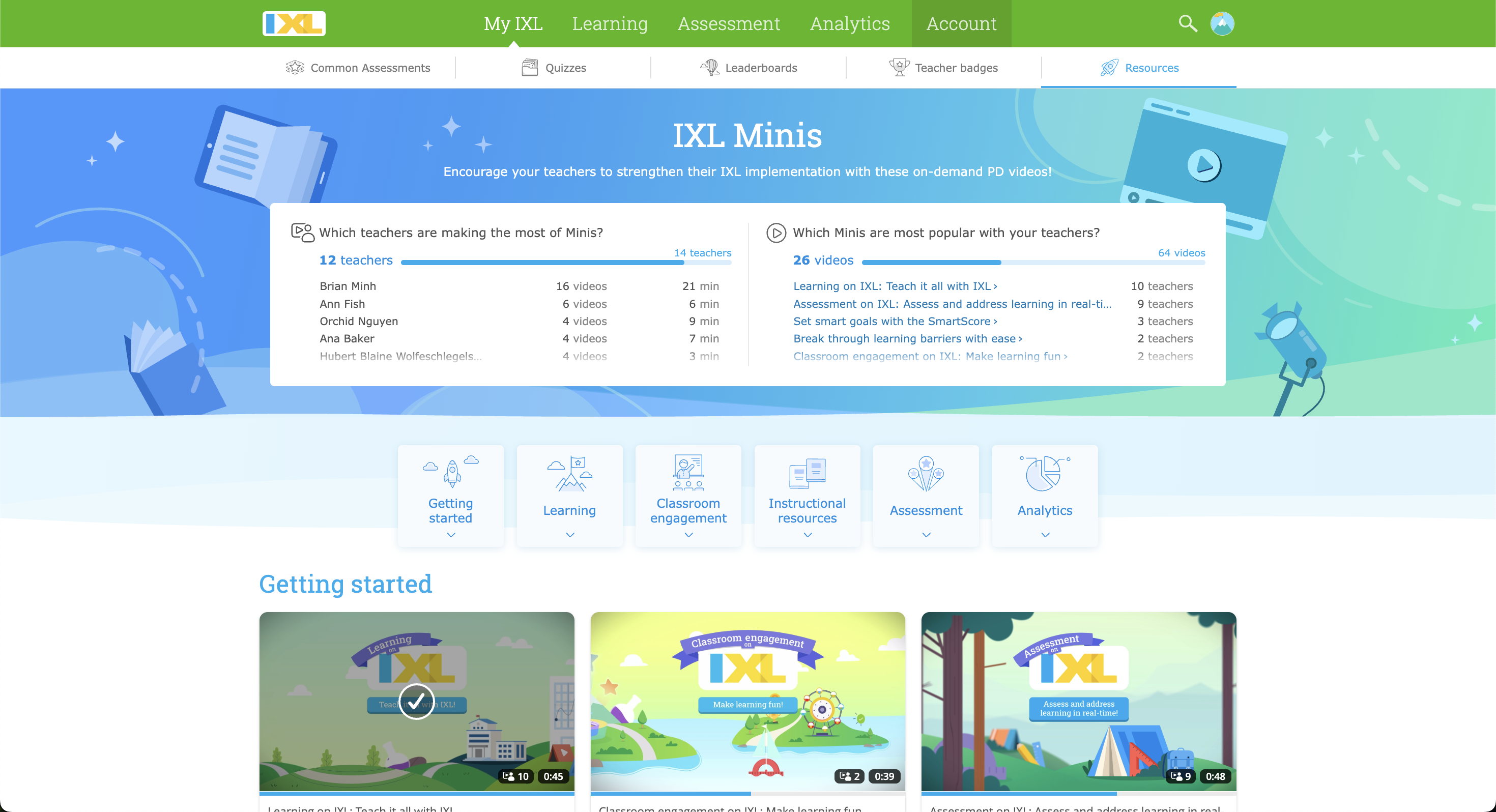Click the Quizzes icon
This screenshot has width=1496, height=812.
530,67
